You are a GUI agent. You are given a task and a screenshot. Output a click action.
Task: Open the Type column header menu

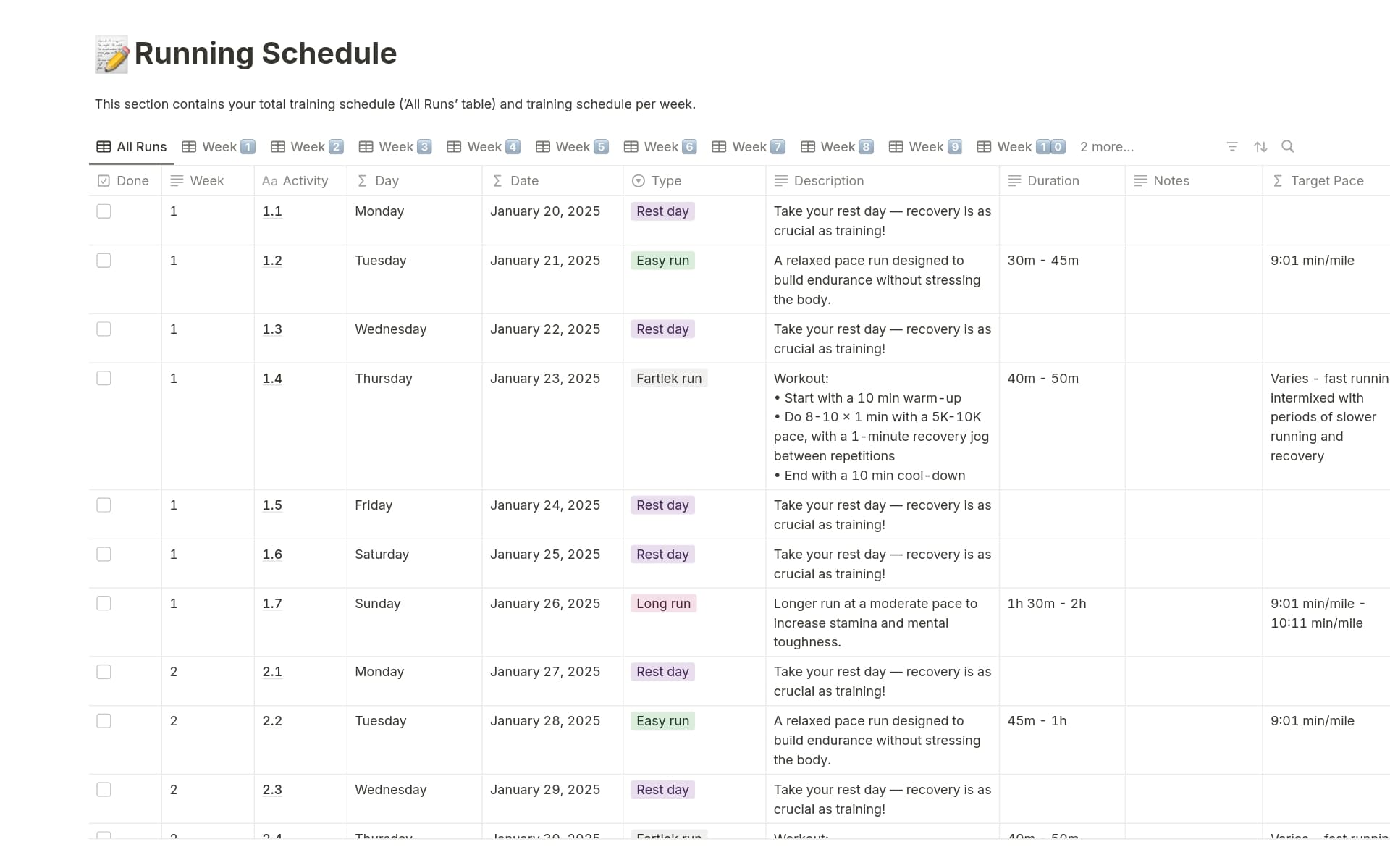pyautogui.click(x=694, y=181)
